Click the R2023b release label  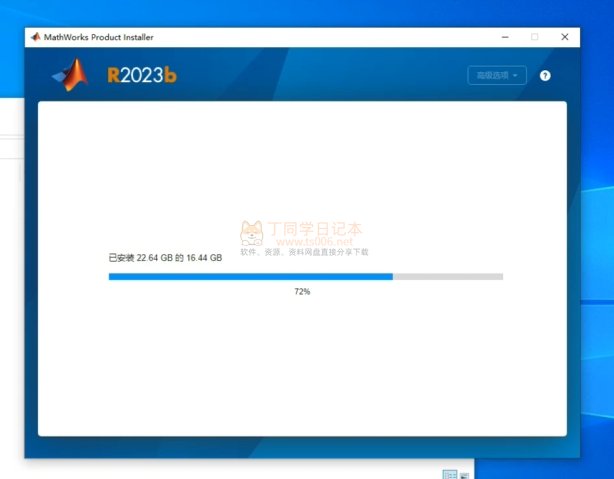142,75
